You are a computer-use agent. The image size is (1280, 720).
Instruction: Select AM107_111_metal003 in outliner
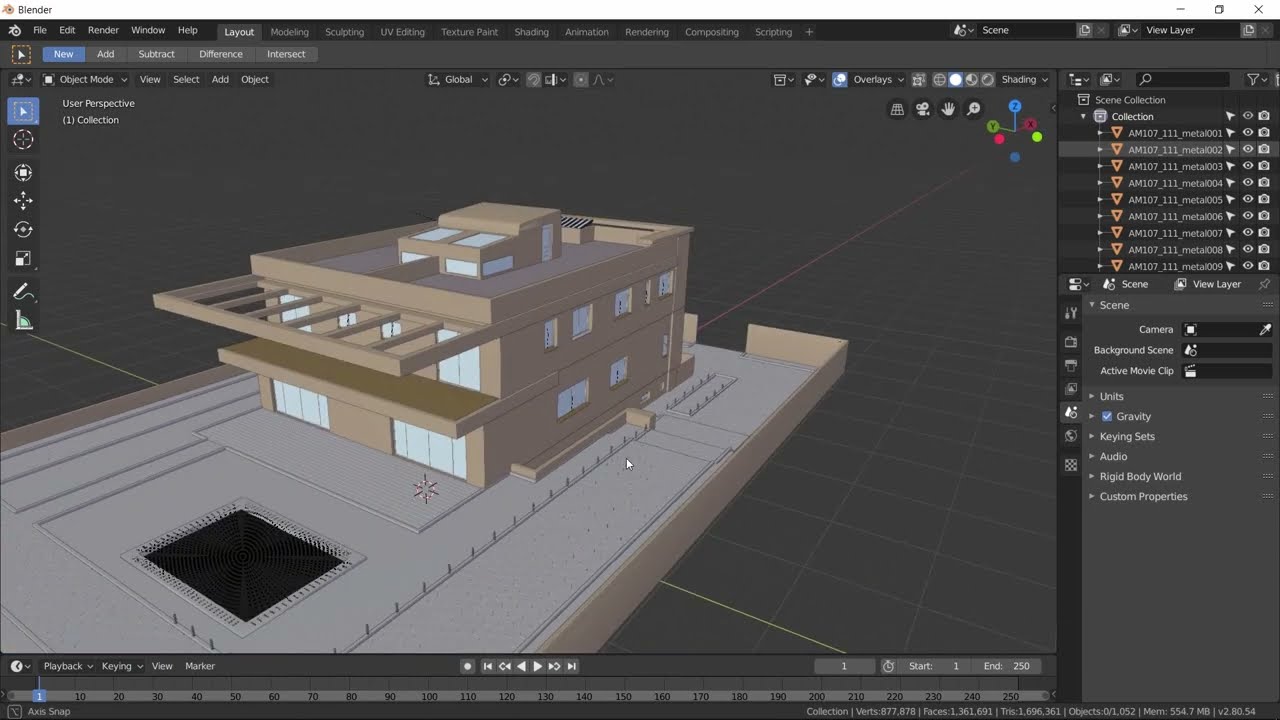click(x=1175, y=166)
